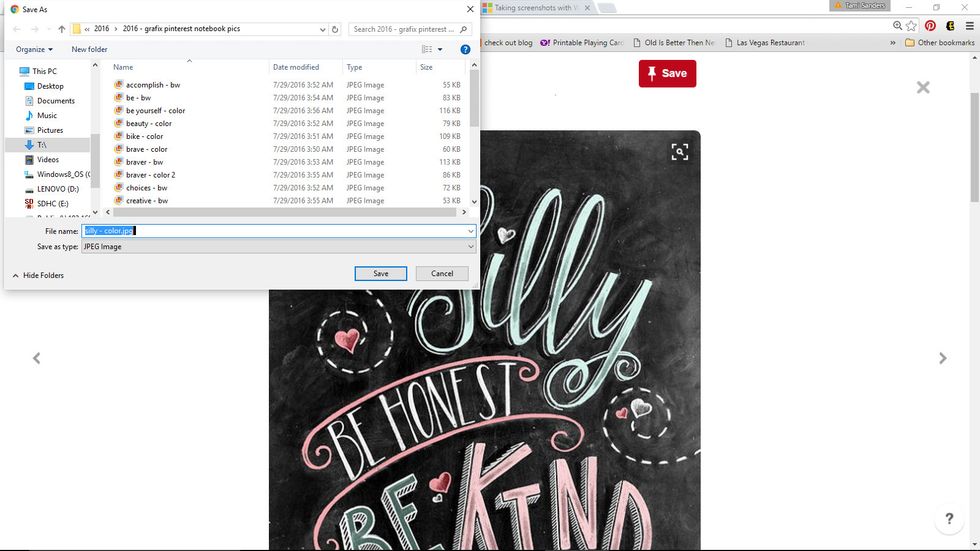Close the 'Taking screenshots' Chrome tab
980x551 pixels.
click(587, 8)
